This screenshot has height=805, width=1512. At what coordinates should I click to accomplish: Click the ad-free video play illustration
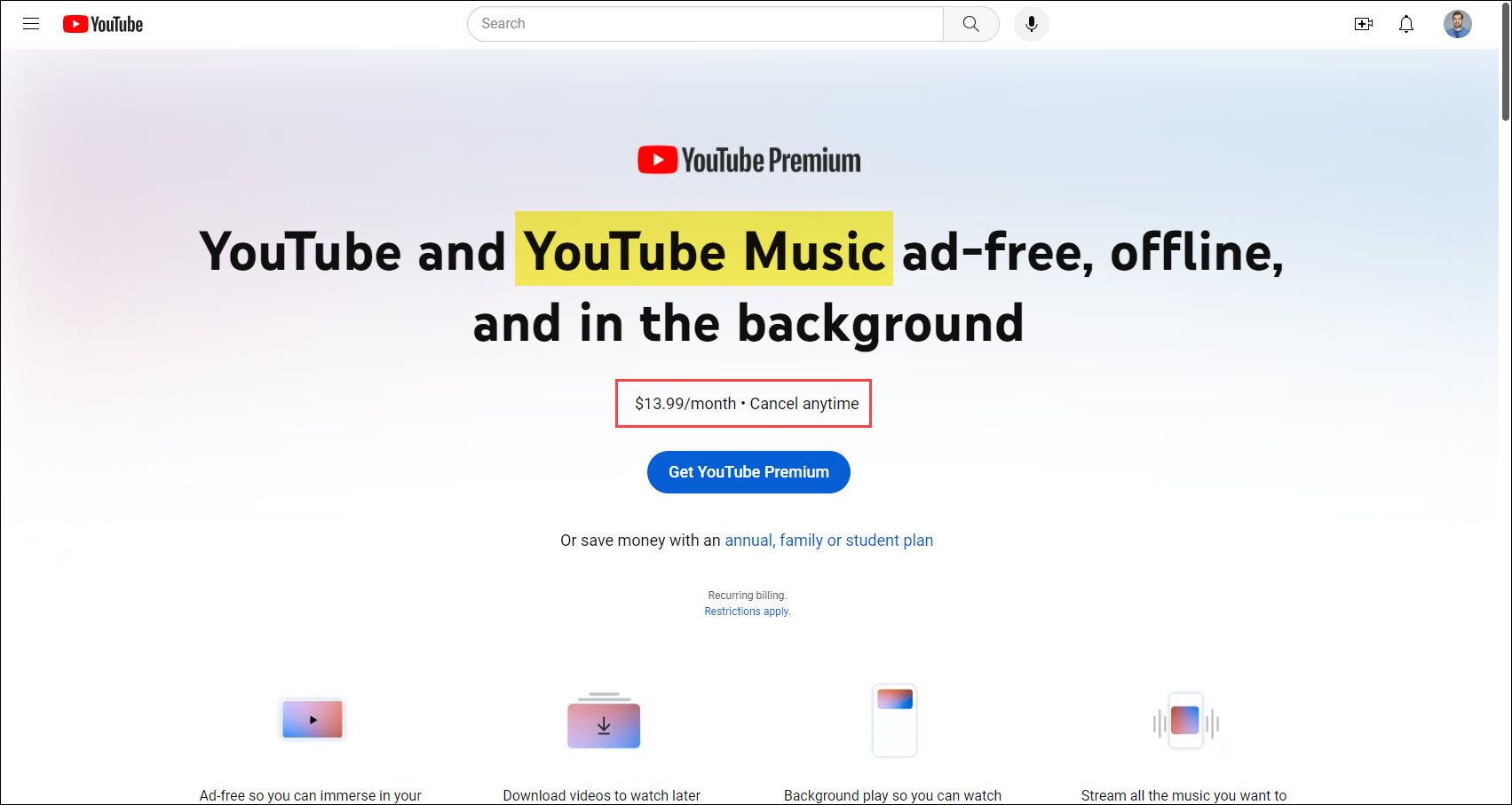pos(313,720)
